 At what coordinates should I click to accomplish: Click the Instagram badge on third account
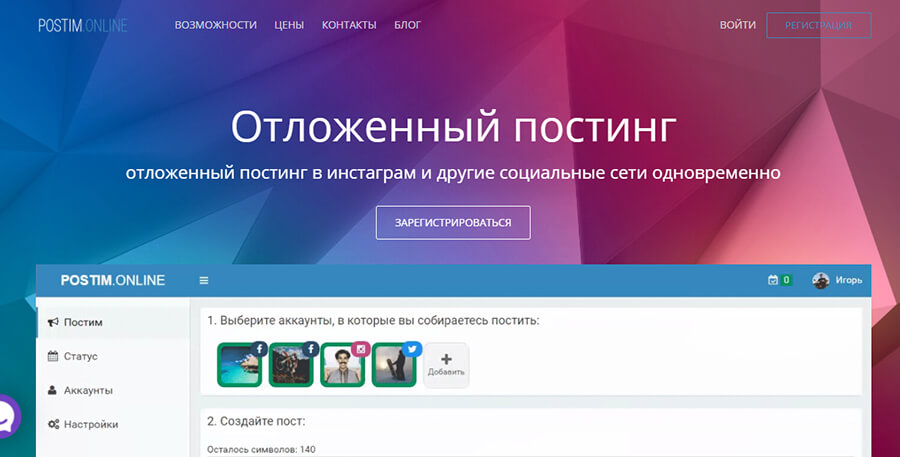pos(361,348)
